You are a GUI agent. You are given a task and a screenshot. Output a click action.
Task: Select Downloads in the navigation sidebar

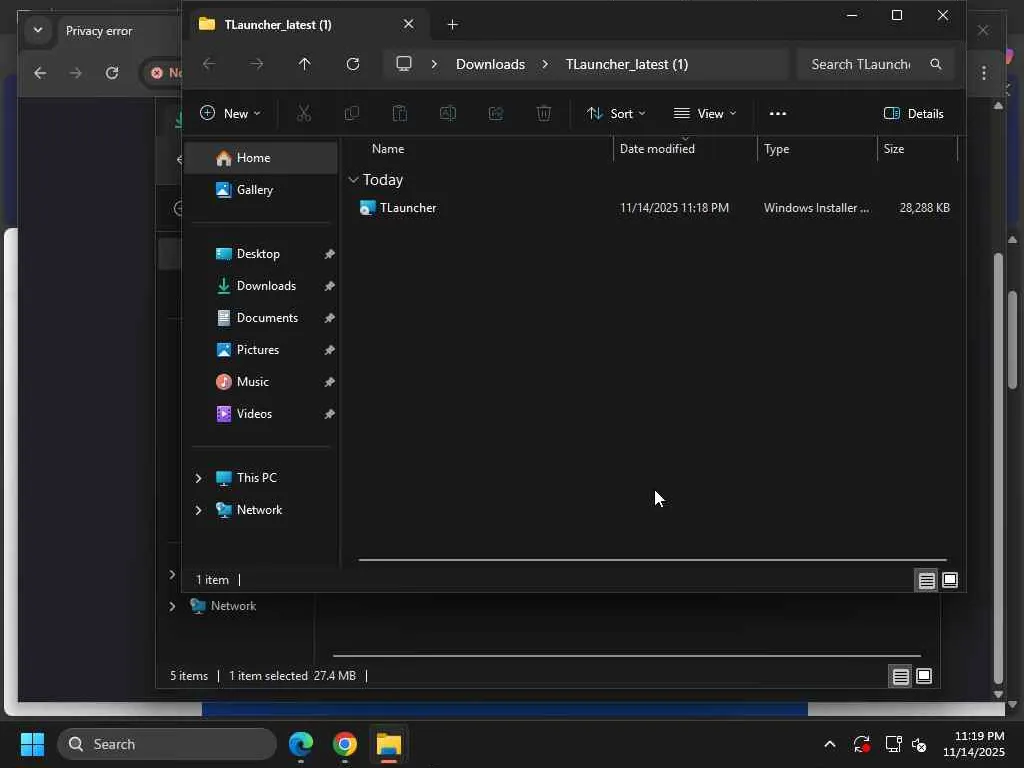tap(266, 286)
